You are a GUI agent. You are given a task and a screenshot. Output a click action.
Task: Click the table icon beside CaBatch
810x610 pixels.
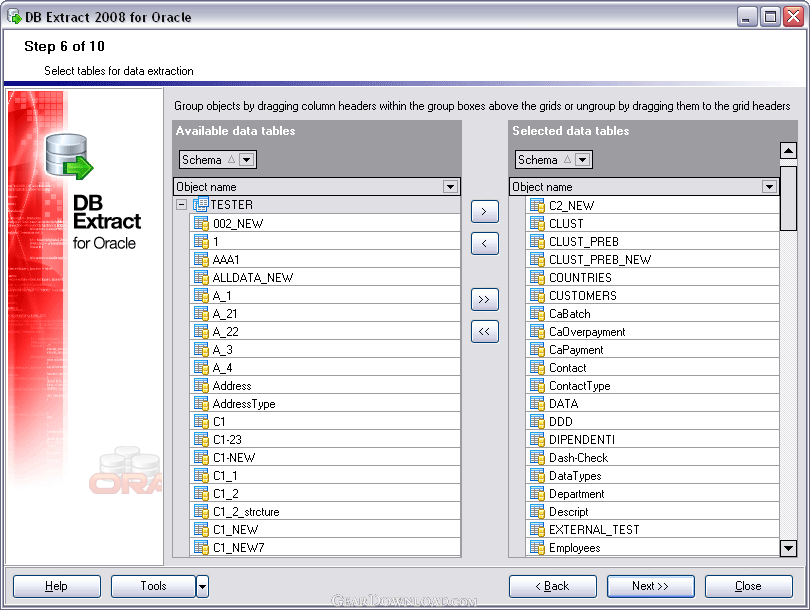[x=537, y=314]
